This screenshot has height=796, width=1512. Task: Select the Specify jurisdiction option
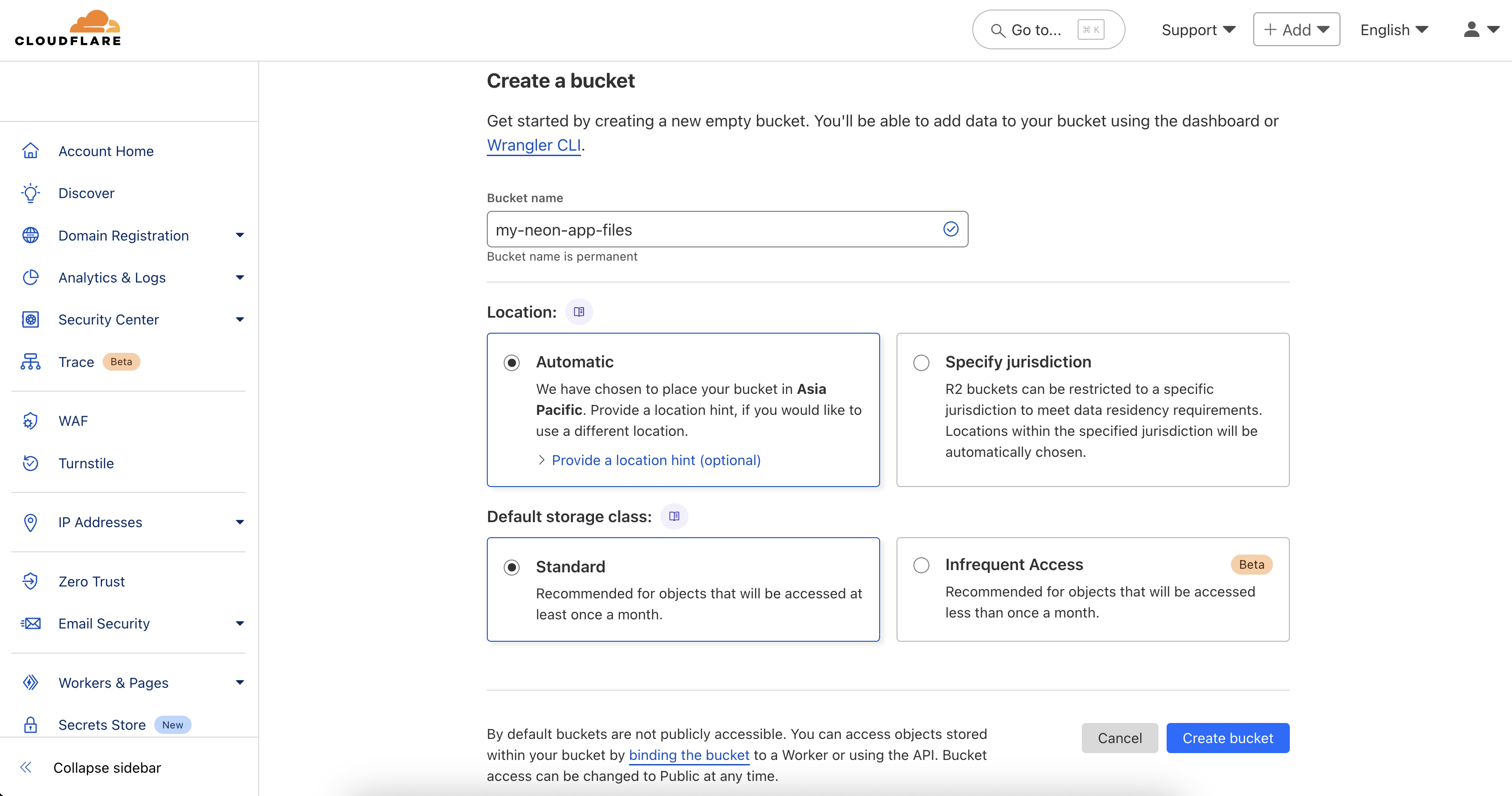tap(921, 362)
